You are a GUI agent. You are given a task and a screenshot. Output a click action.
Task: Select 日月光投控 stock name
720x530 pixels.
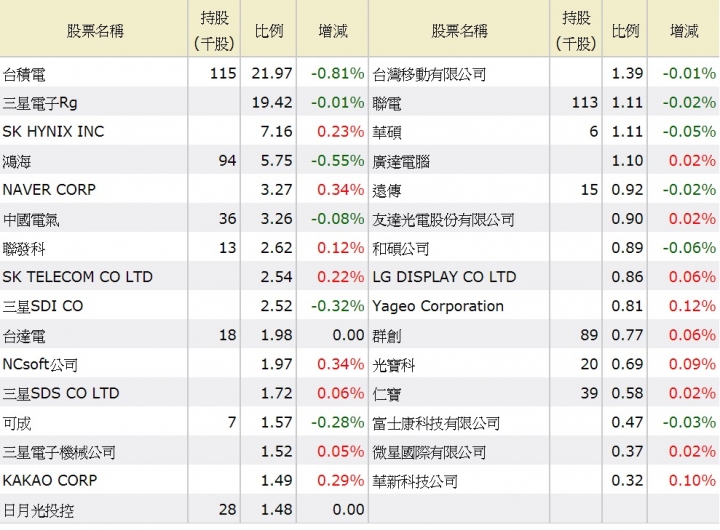pyautogui.click(x=39, y=510)
